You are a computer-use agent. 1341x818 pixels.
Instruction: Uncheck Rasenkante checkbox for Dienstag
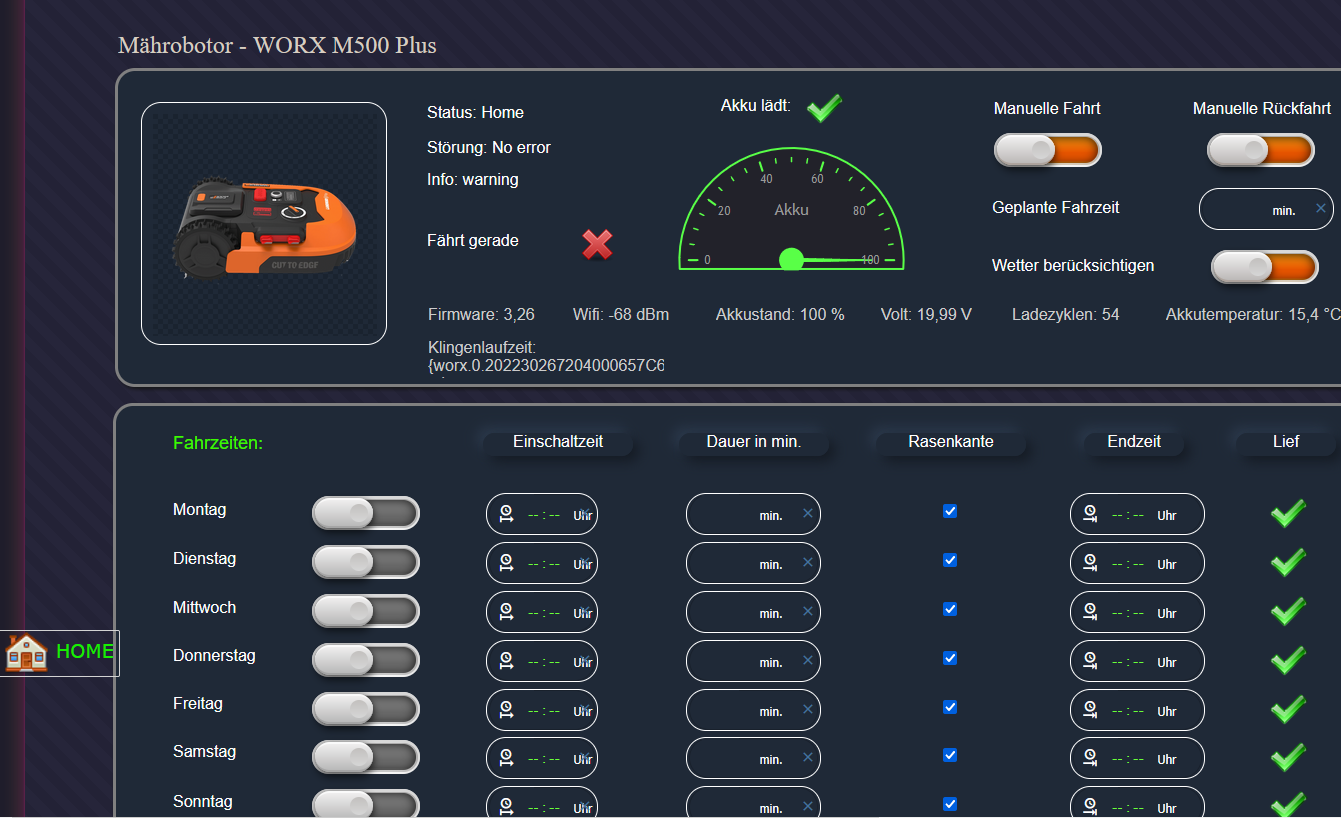[950, 560]
